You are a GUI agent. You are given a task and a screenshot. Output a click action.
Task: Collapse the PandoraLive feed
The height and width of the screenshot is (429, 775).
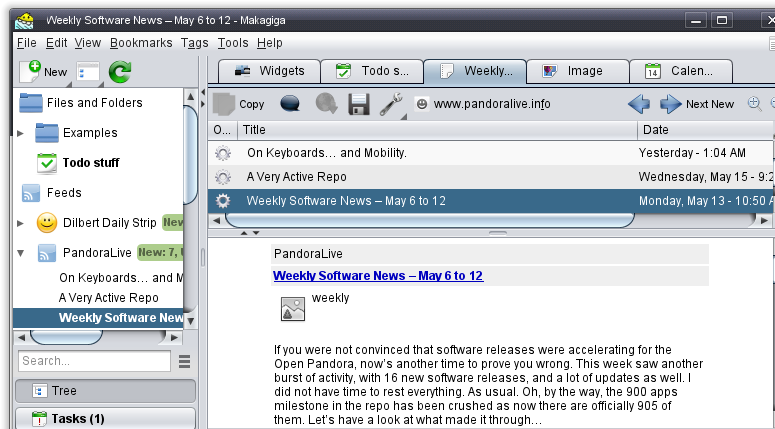pyautogui.click(x=20, y=253)
